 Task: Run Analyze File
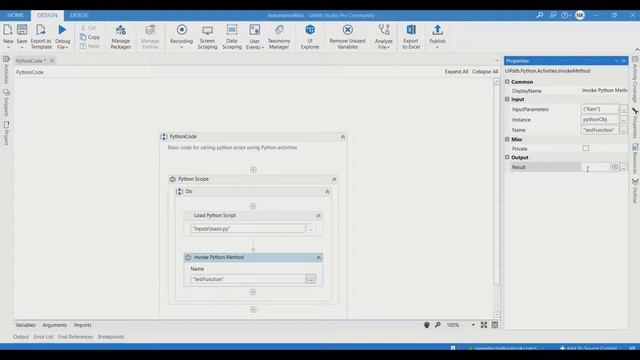(384, 37)
